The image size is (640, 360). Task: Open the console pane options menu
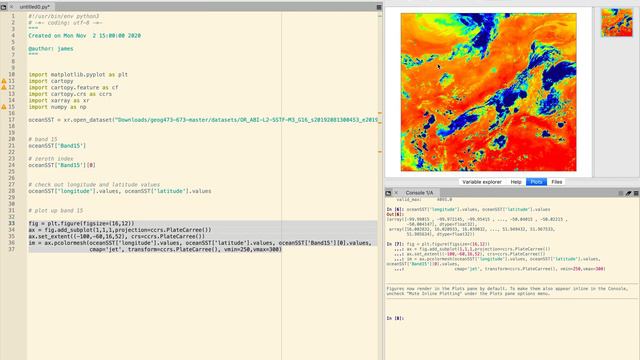636,193
